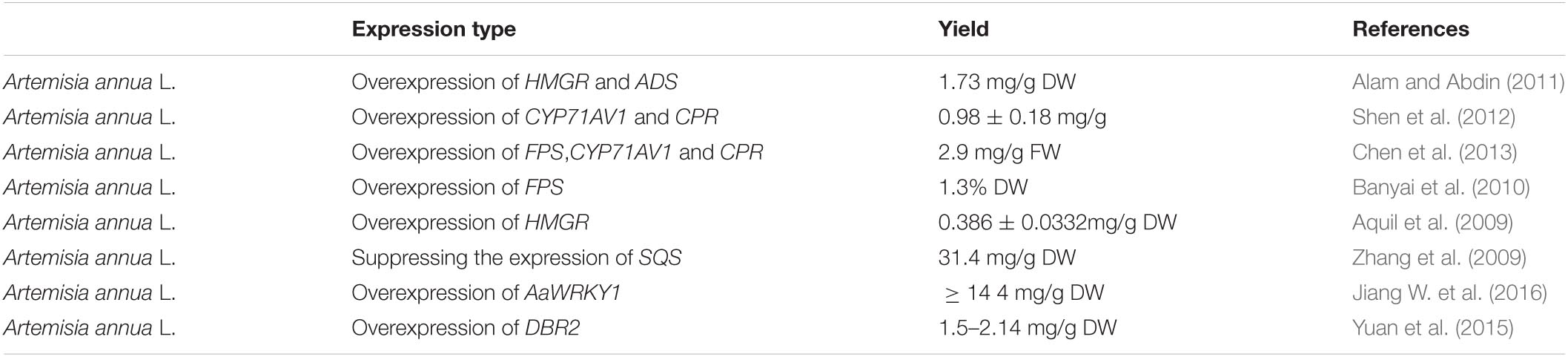Open the Yuan et al. (2015) reference
1568x357 pixels.
pos(1433,327)
